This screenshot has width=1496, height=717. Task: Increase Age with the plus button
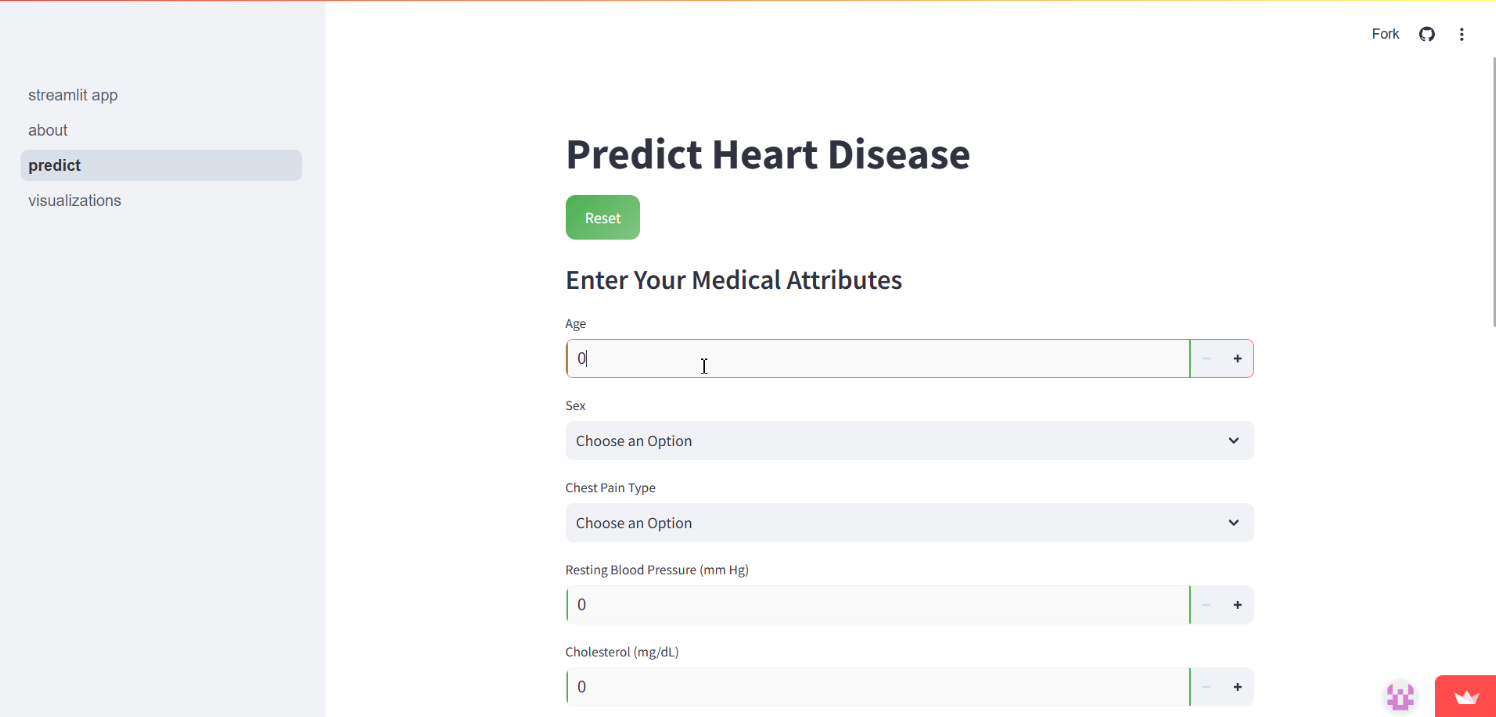tap(1237, 359)
